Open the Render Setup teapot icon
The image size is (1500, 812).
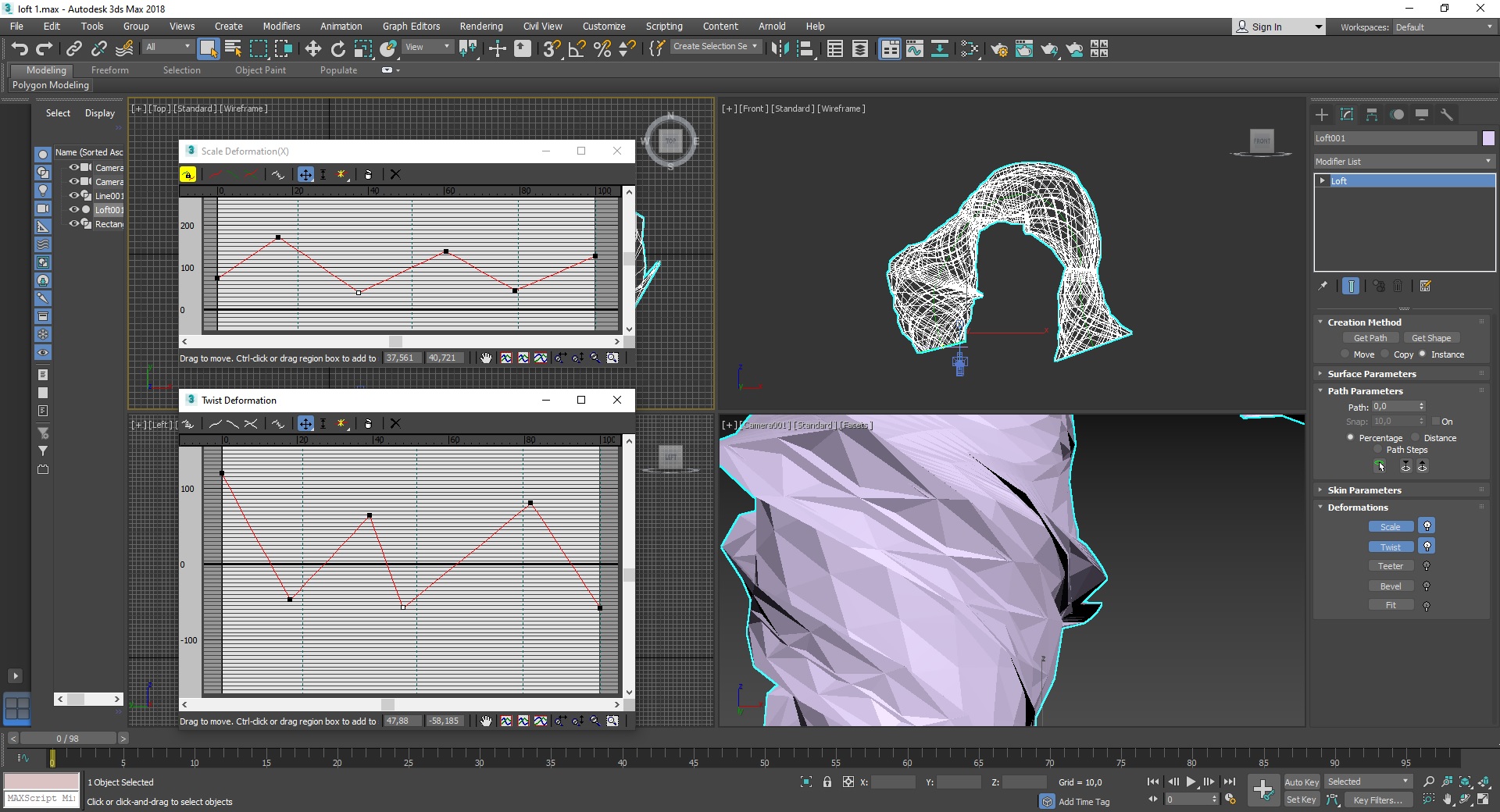click(998, 49)
